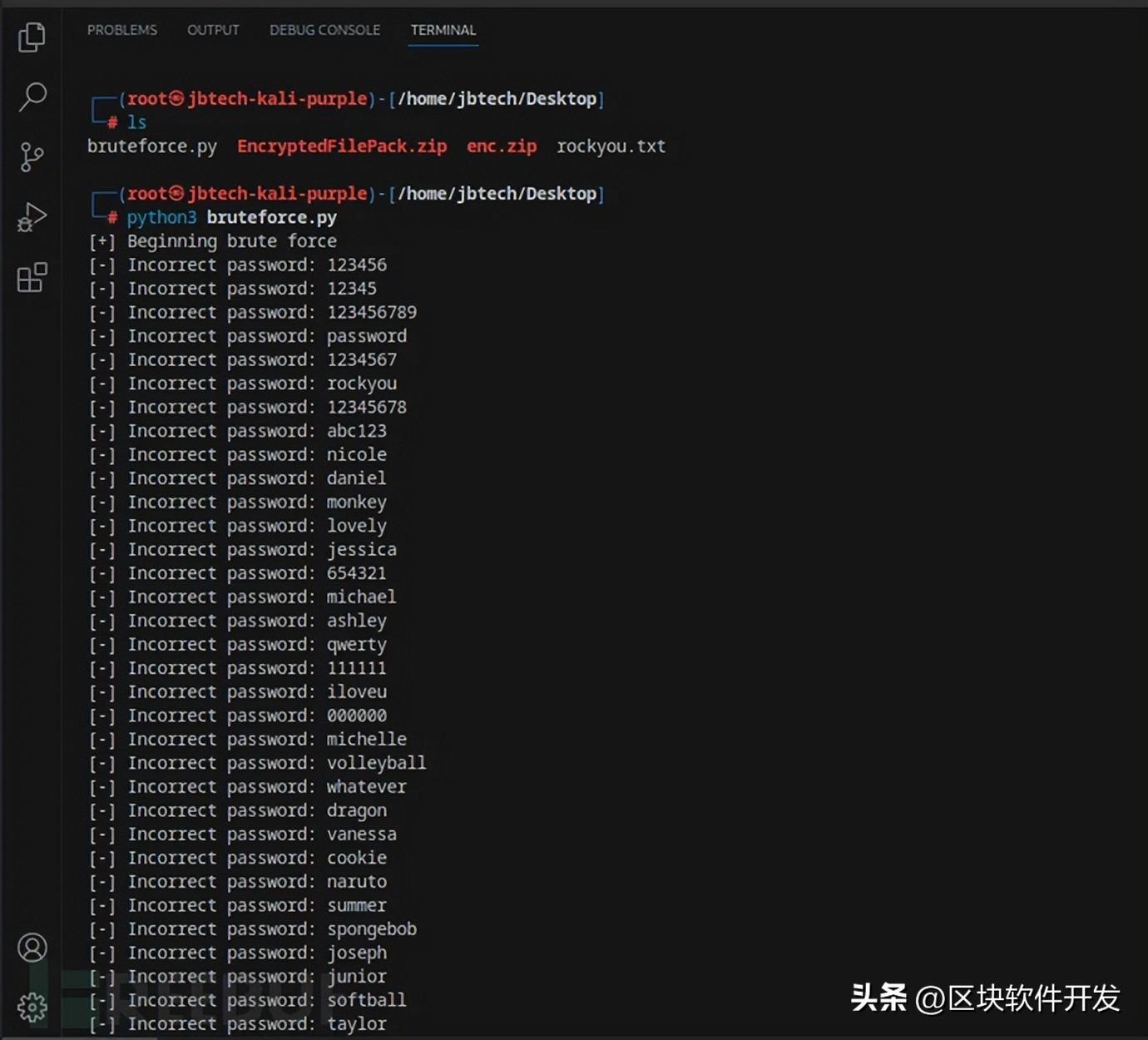The width and height of the screenshot is (1148, 1040).
Task: Open the Explorer view
Action: 32,37
